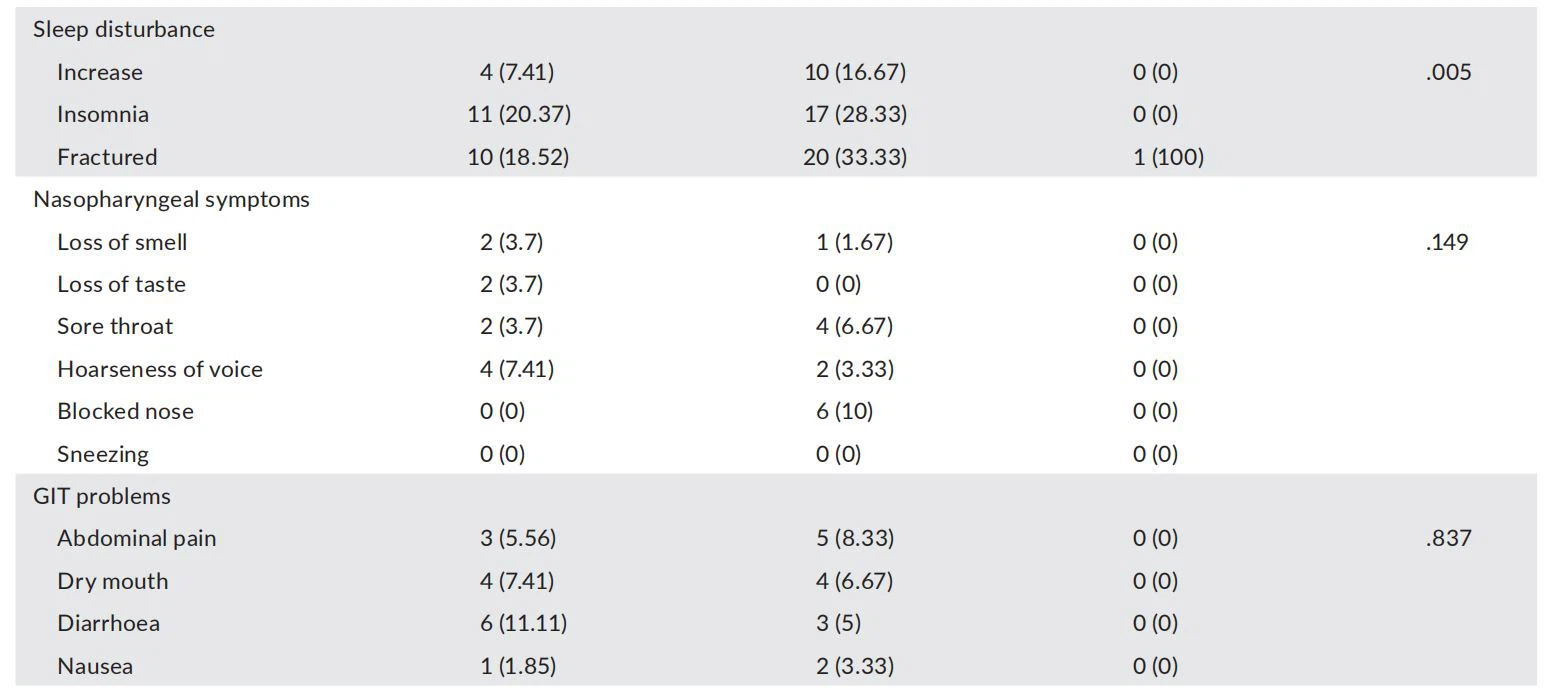
Task: Select the value 1 (1.85)
Action: coord(517,667)
